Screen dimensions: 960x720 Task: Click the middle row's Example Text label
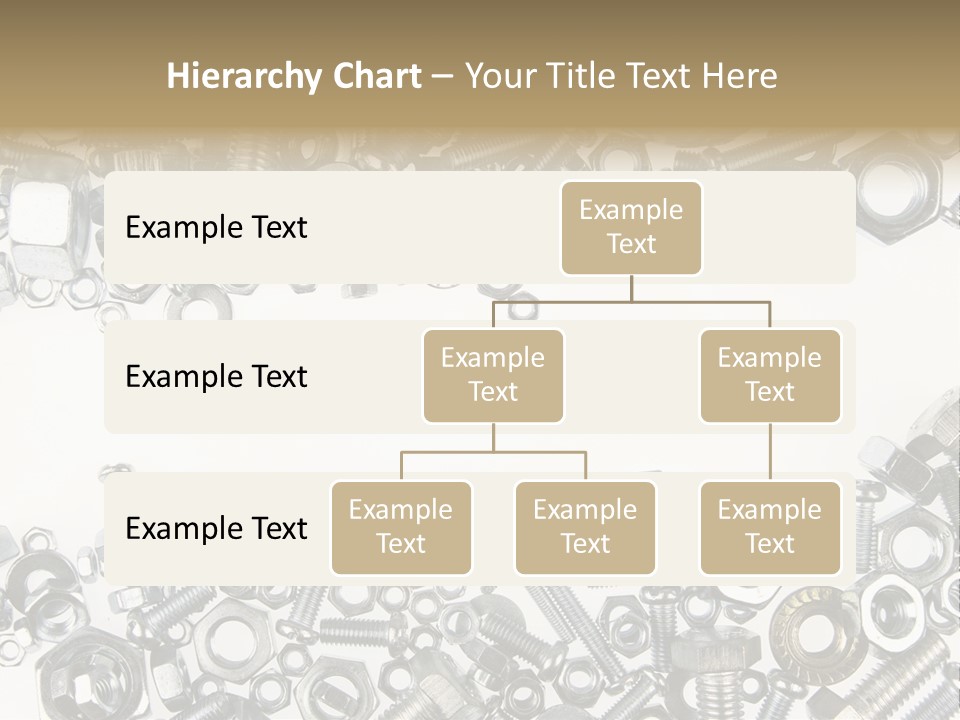click(216, 376)
